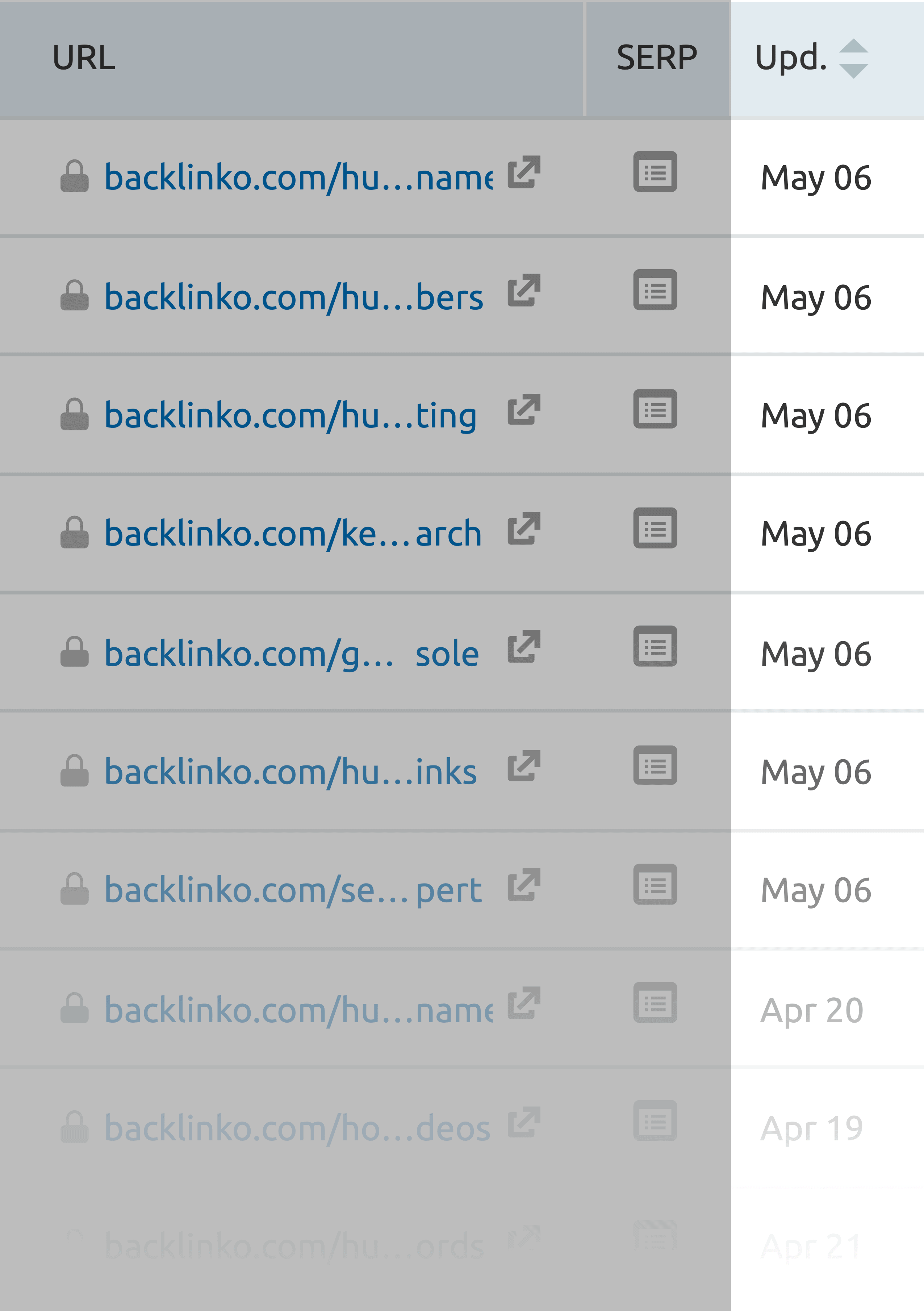This screenshot has width=924, height=1311.
Task: Open the backlinko.com/hu…ting link
Action: coord(291,415)
